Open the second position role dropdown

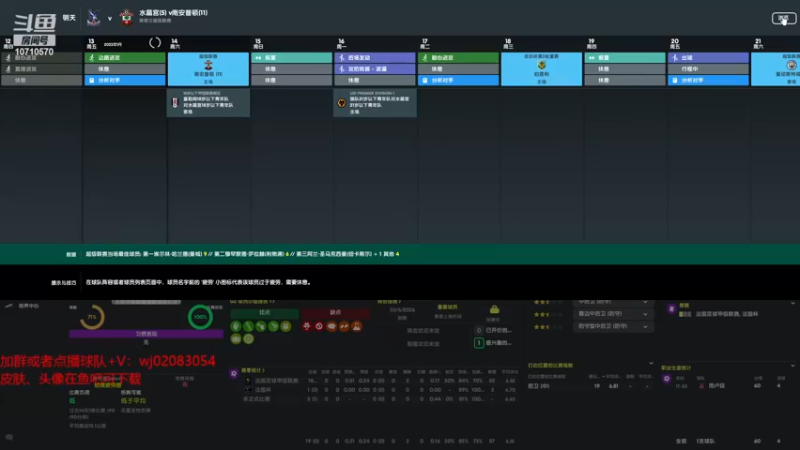[613, 314]
